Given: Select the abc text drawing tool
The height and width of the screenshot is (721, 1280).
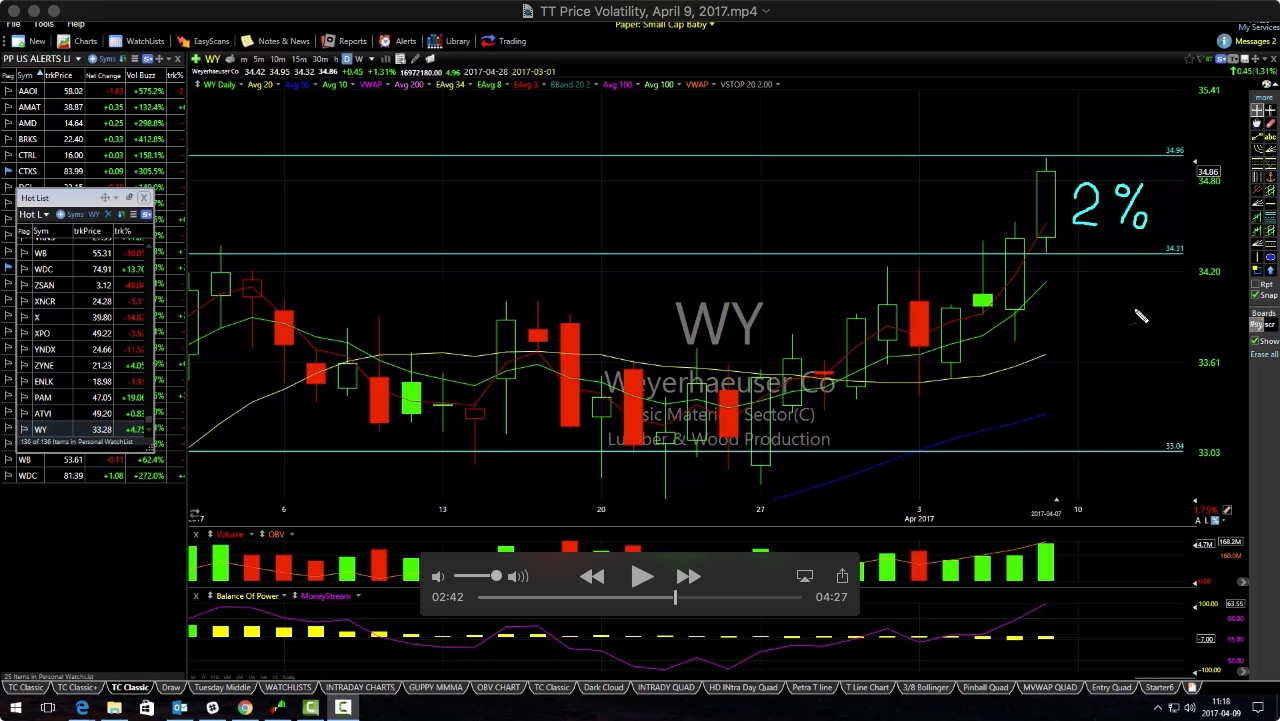Looking at the screenshot, I should 1270,137.
